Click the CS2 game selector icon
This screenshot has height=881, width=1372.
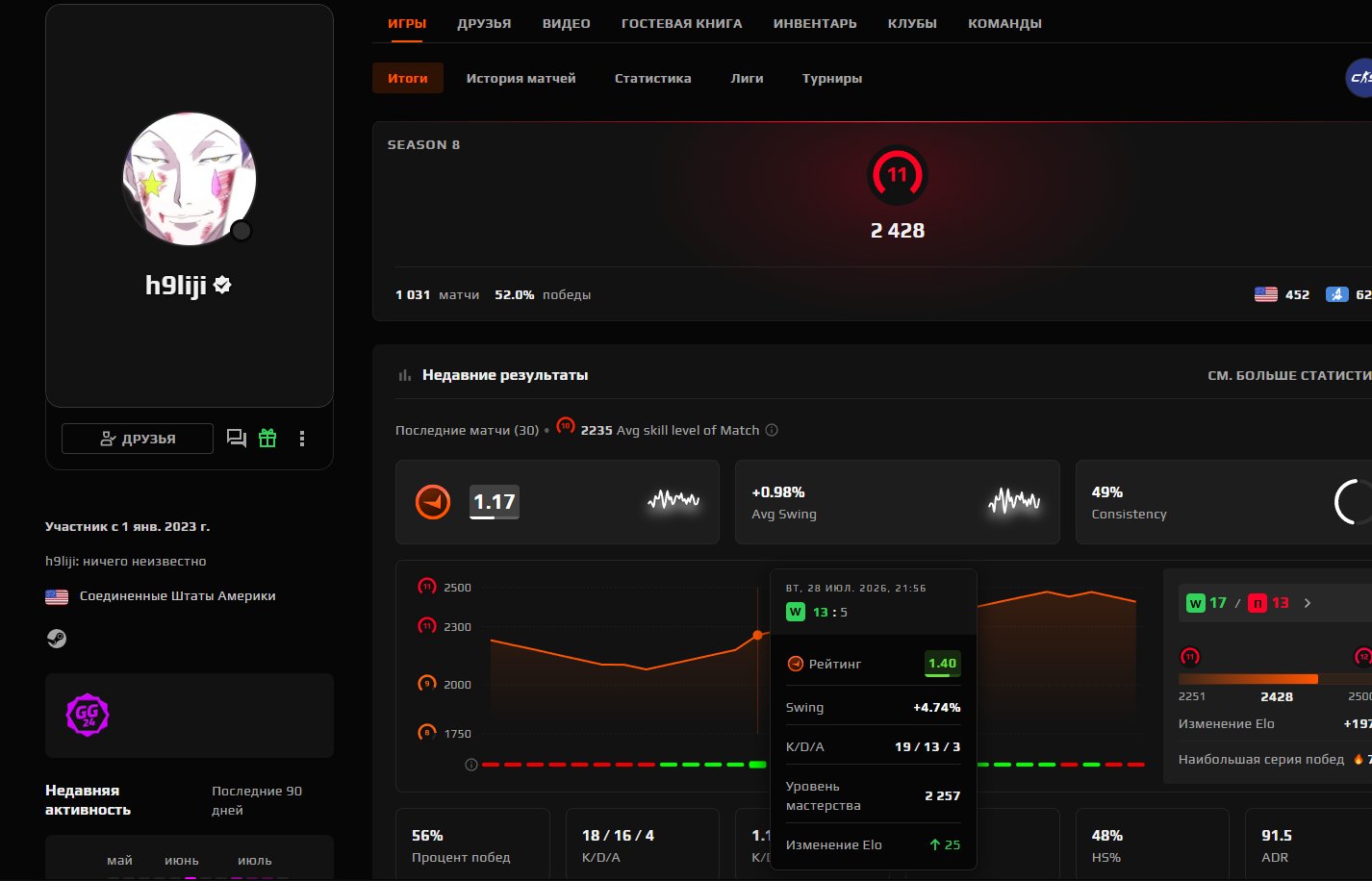tap(1359, 78)
